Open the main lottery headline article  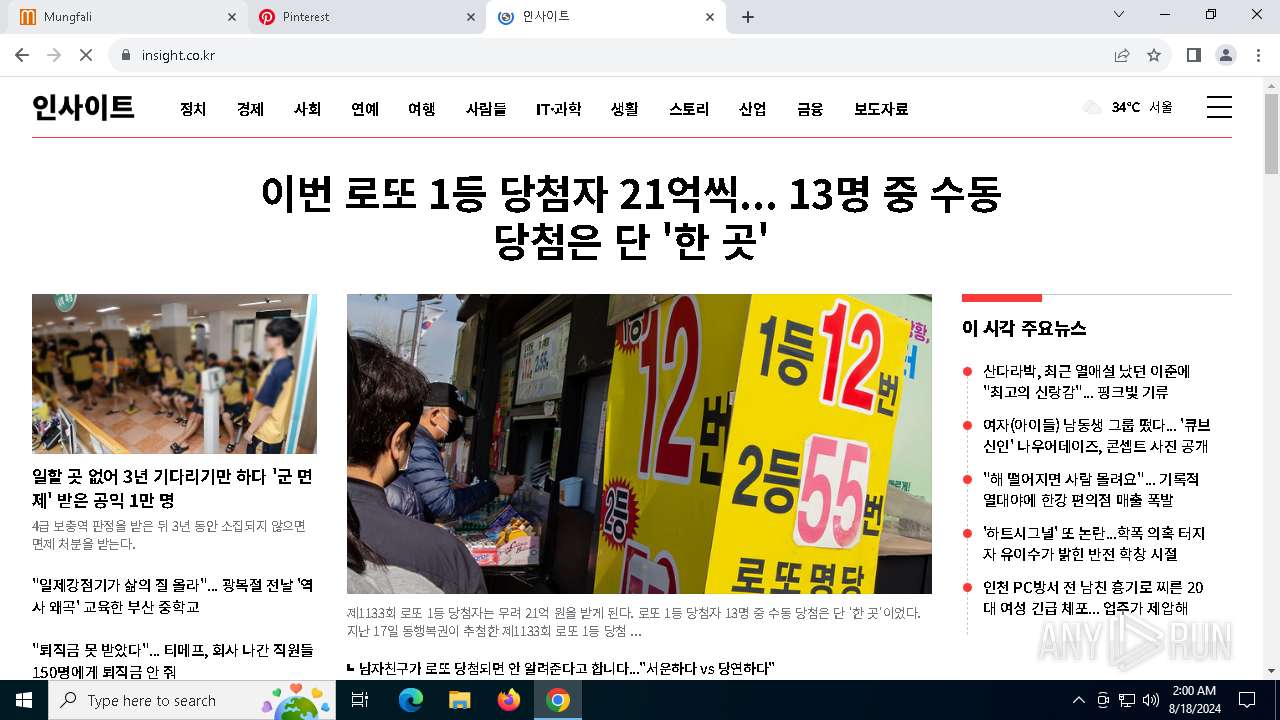(631, 217)
